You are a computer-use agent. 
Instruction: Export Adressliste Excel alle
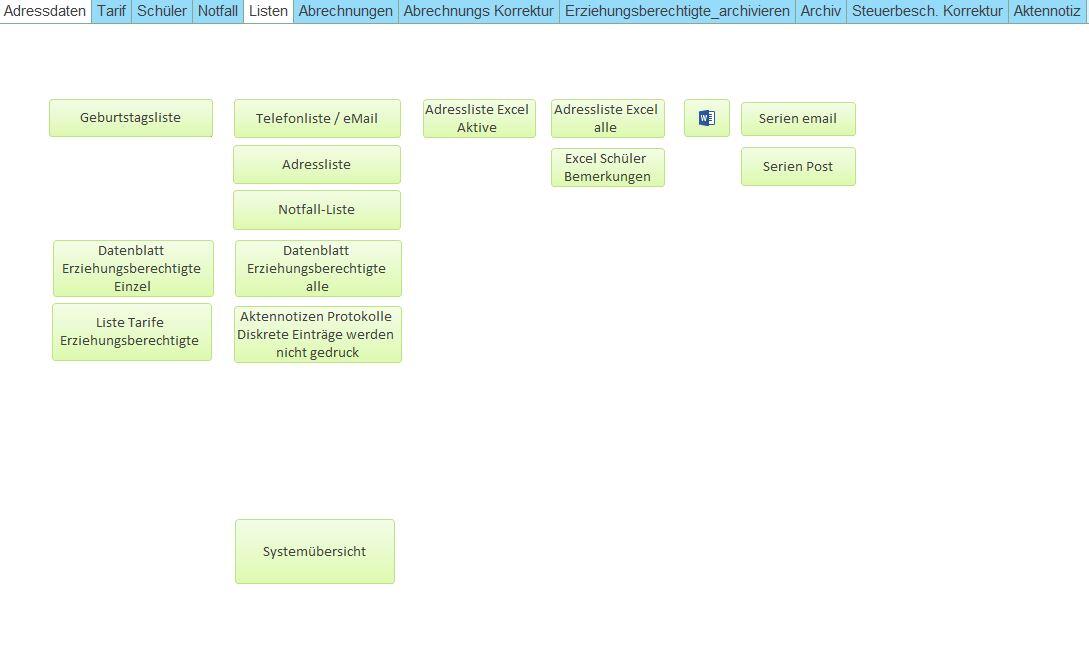coord(607,118)
